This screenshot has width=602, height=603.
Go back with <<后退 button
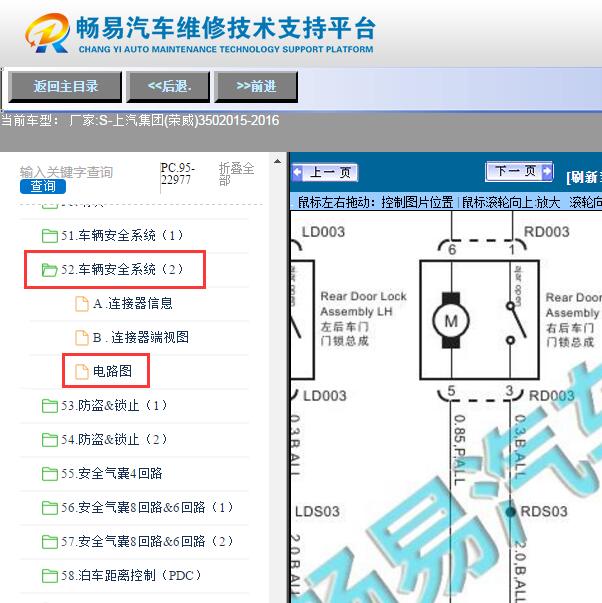(168, 87)
